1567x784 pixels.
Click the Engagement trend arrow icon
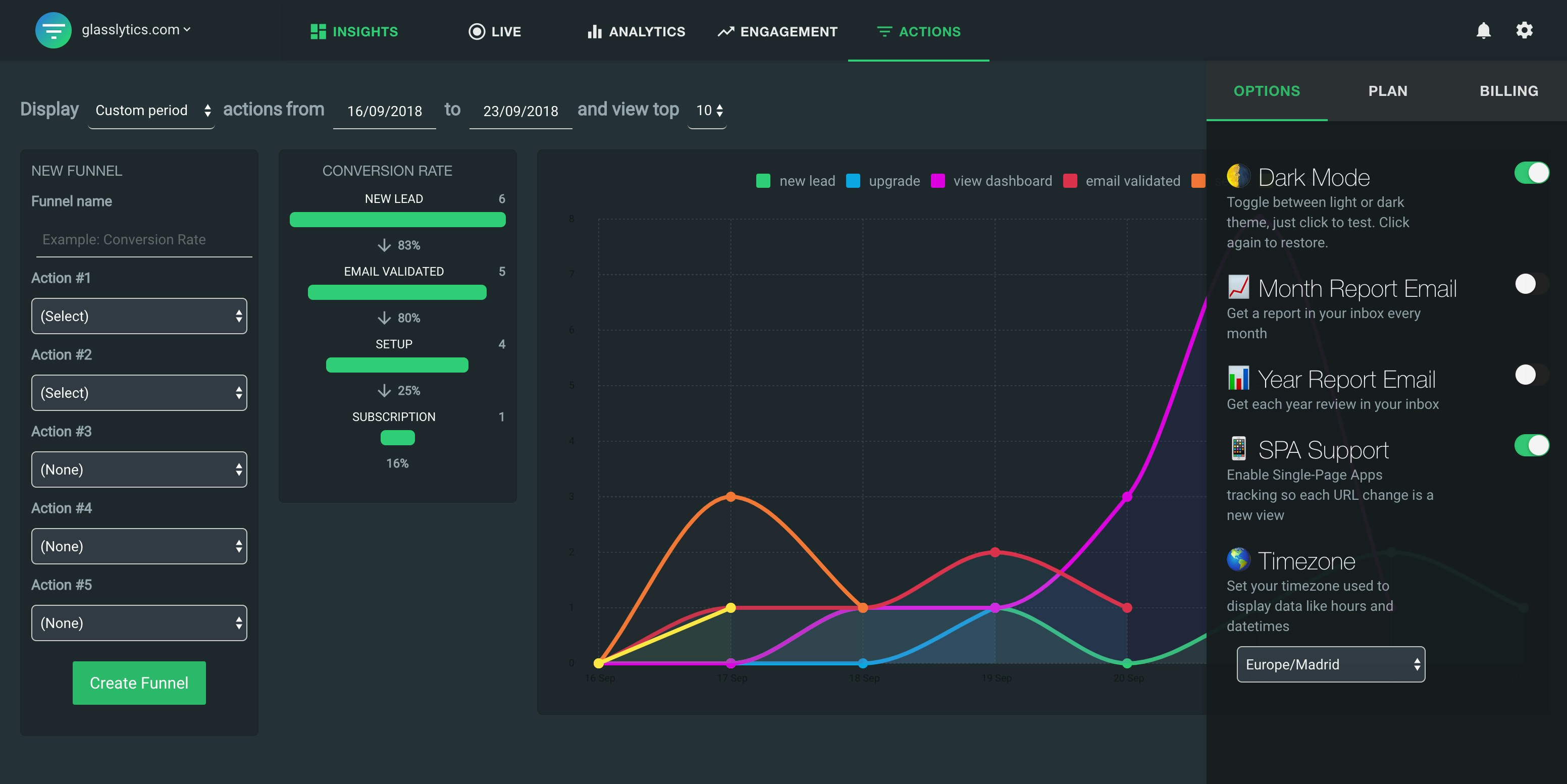coord(725,32)
